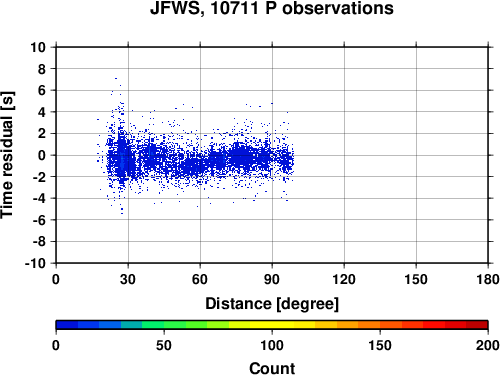The width and height of the screenshot is (500, 375).
Task: Click the 'Time residual [s]' axis label
Action: point(7,155)
